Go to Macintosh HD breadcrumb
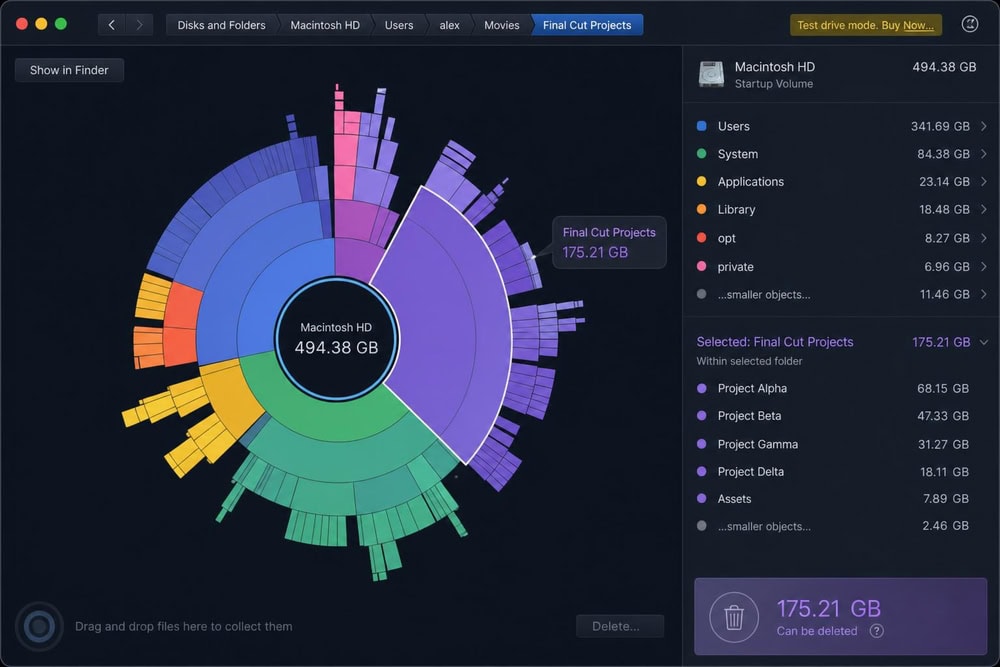Image resolution: width=1000 pixels, height=667 pixels. [325, 25]
